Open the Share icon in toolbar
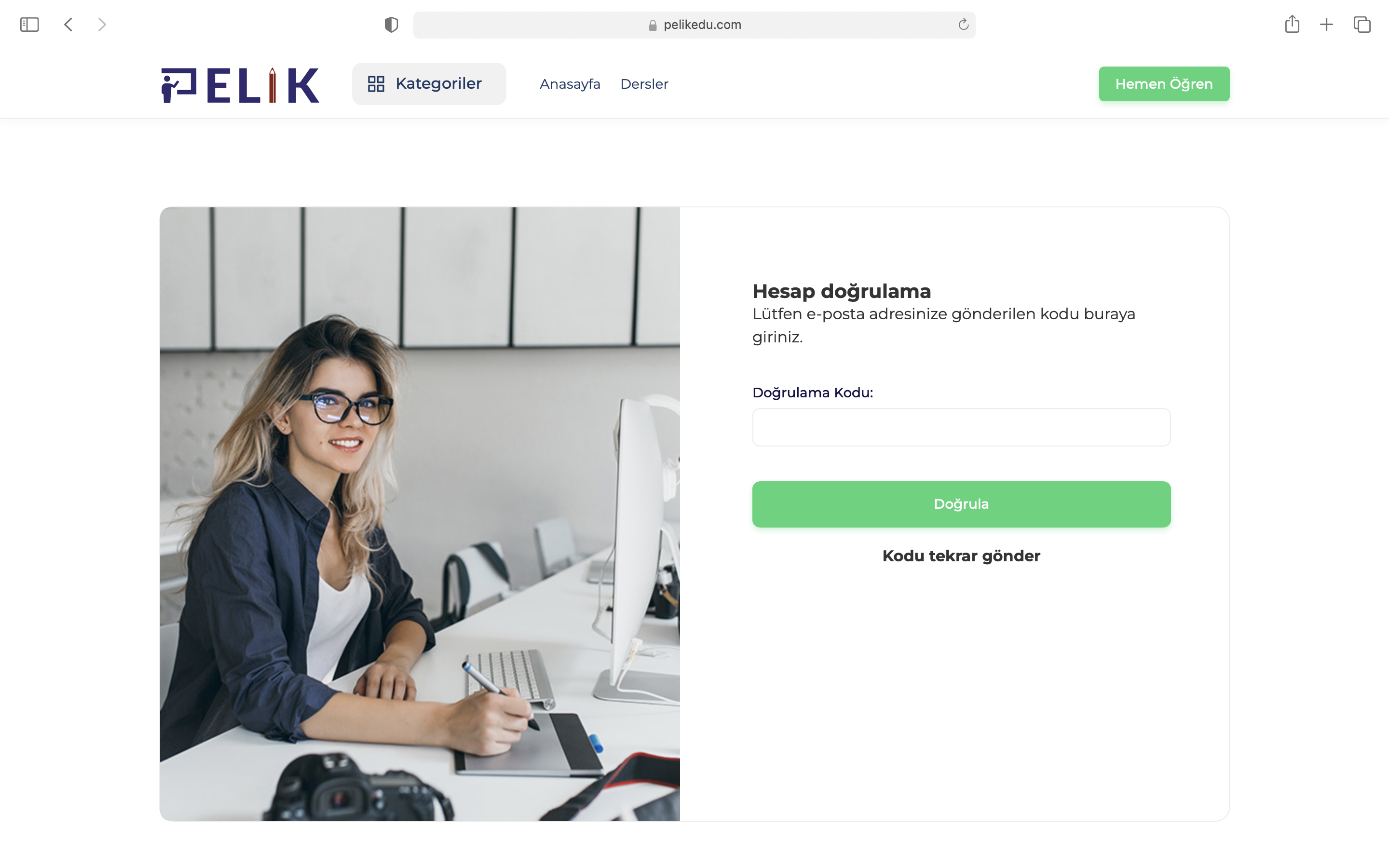Image resolution: width=1389 pixels, height=868 pixels. click(1292, 24)
